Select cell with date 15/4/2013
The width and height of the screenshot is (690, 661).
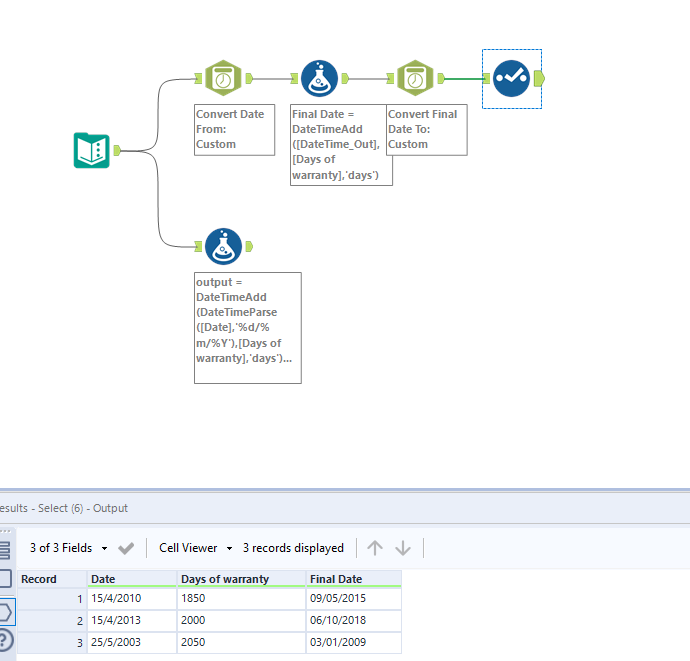click(x=132, y=621)
